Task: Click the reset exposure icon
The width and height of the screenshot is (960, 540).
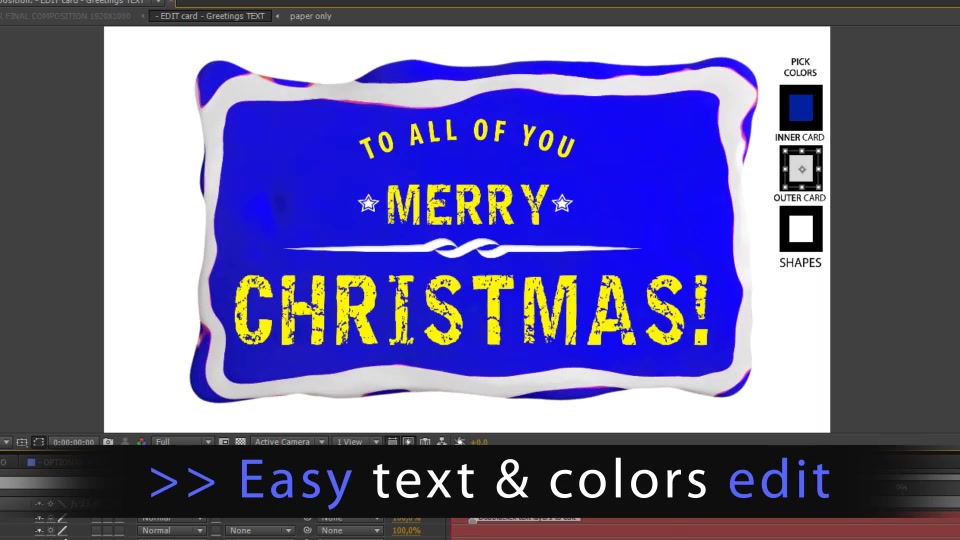Action: click(460, 441)
